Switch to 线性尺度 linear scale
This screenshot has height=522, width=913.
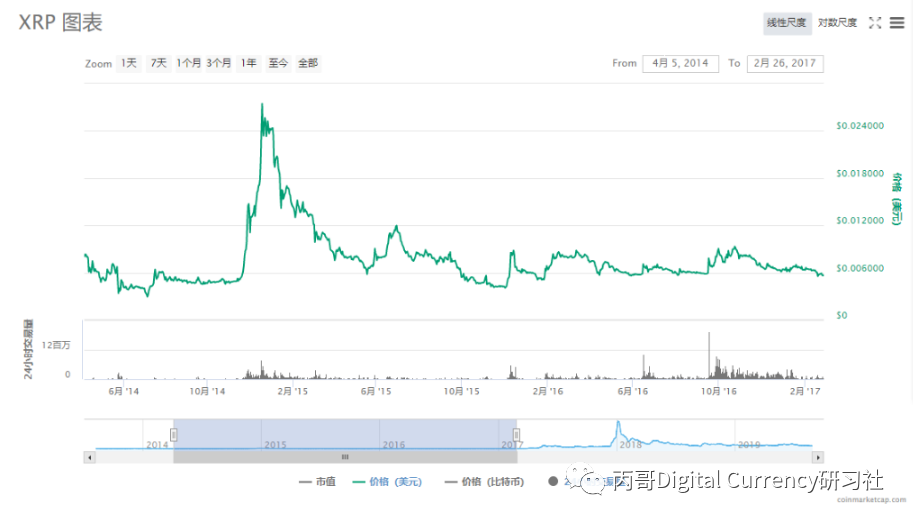[x=786, y=23]
